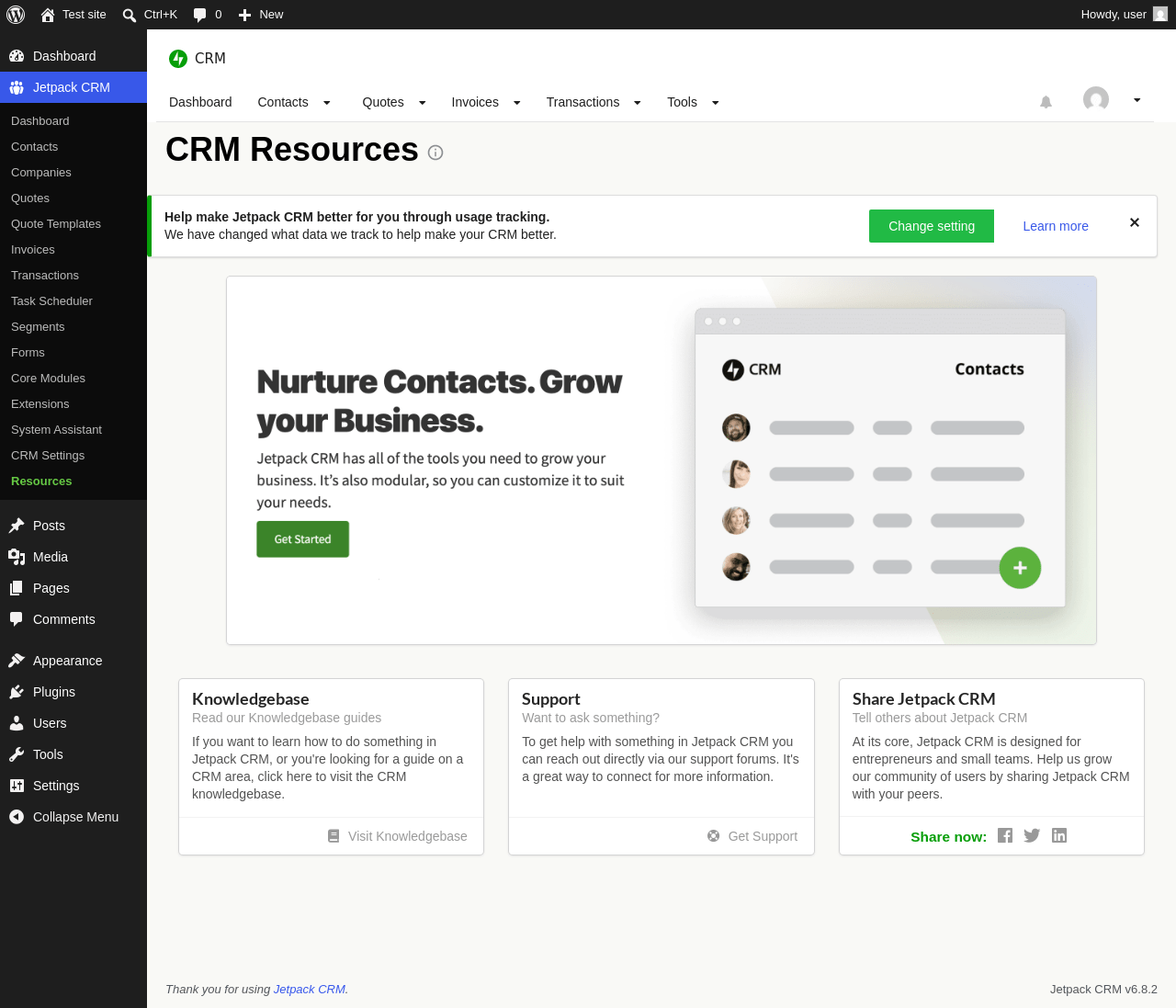Click the WordPress logo icon in admin bar

pos(16,15)
